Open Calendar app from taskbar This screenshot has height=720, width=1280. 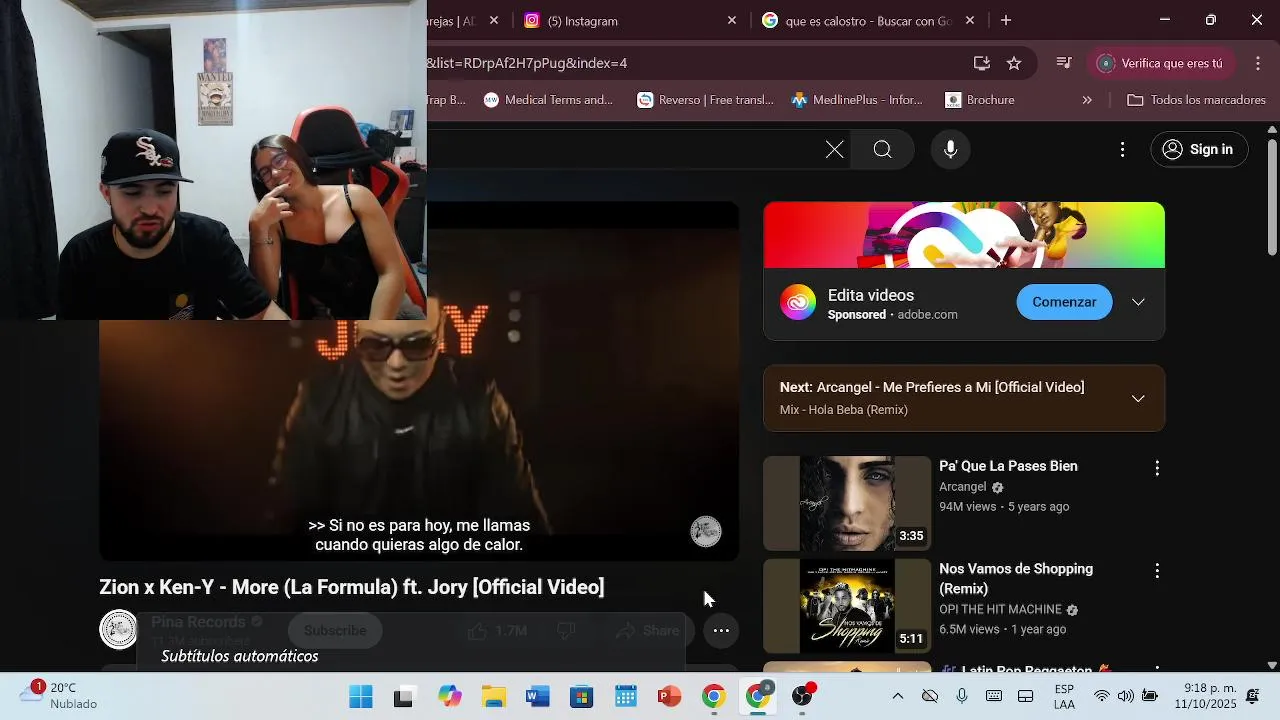tap(626, 697)
